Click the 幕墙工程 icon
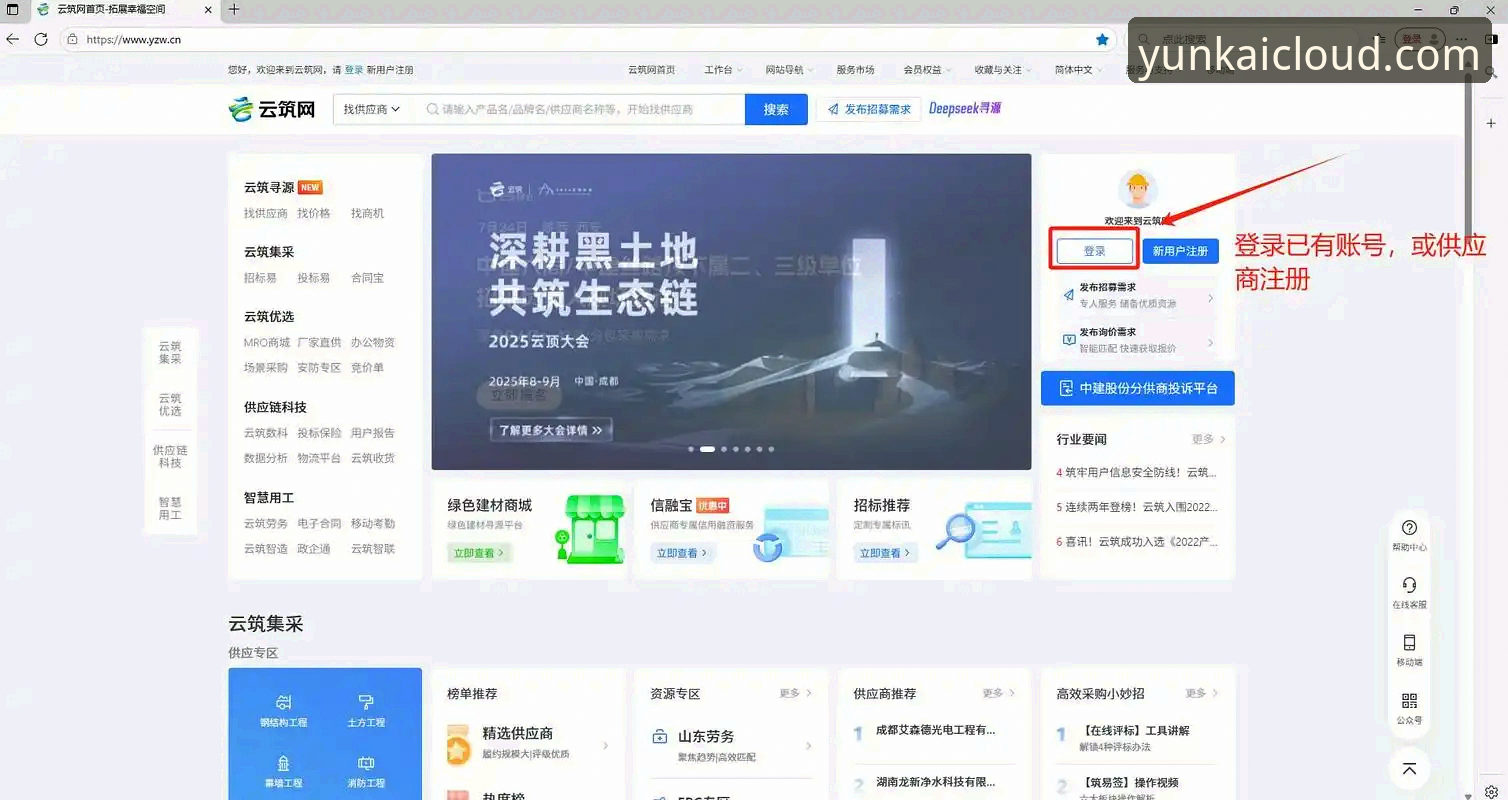 point(284,763)
